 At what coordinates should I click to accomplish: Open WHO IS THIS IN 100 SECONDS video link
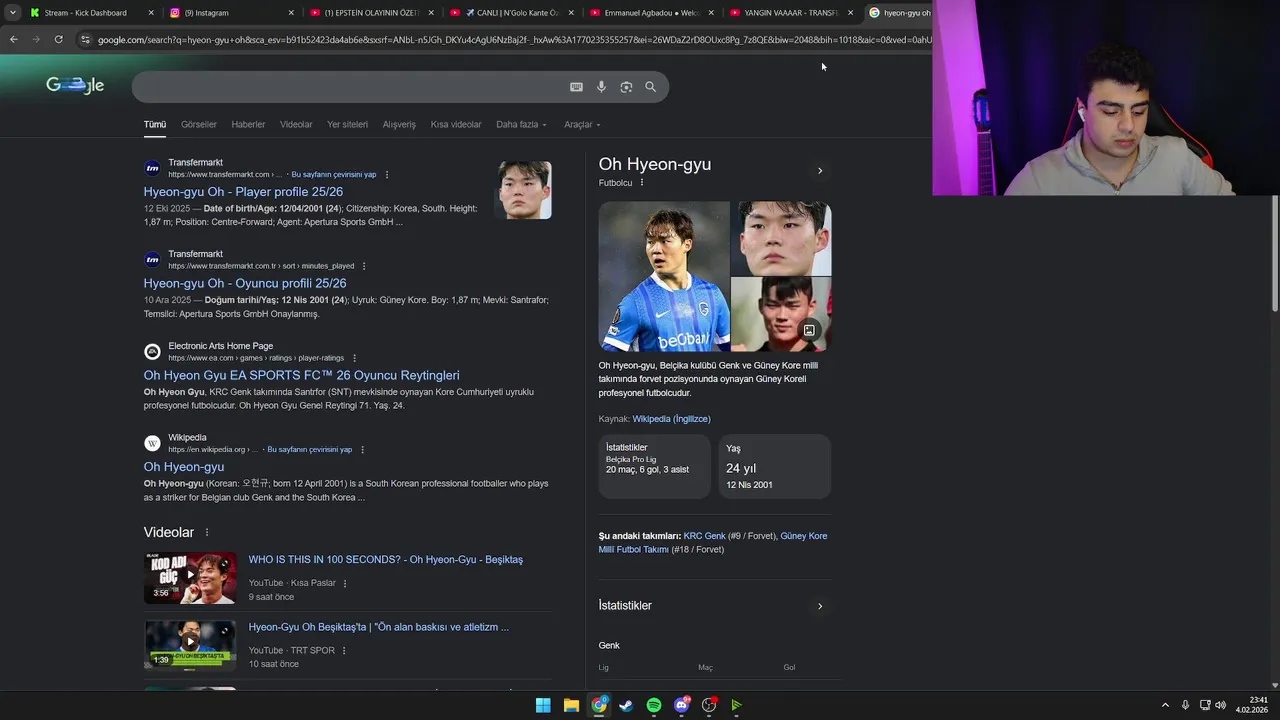386,560
